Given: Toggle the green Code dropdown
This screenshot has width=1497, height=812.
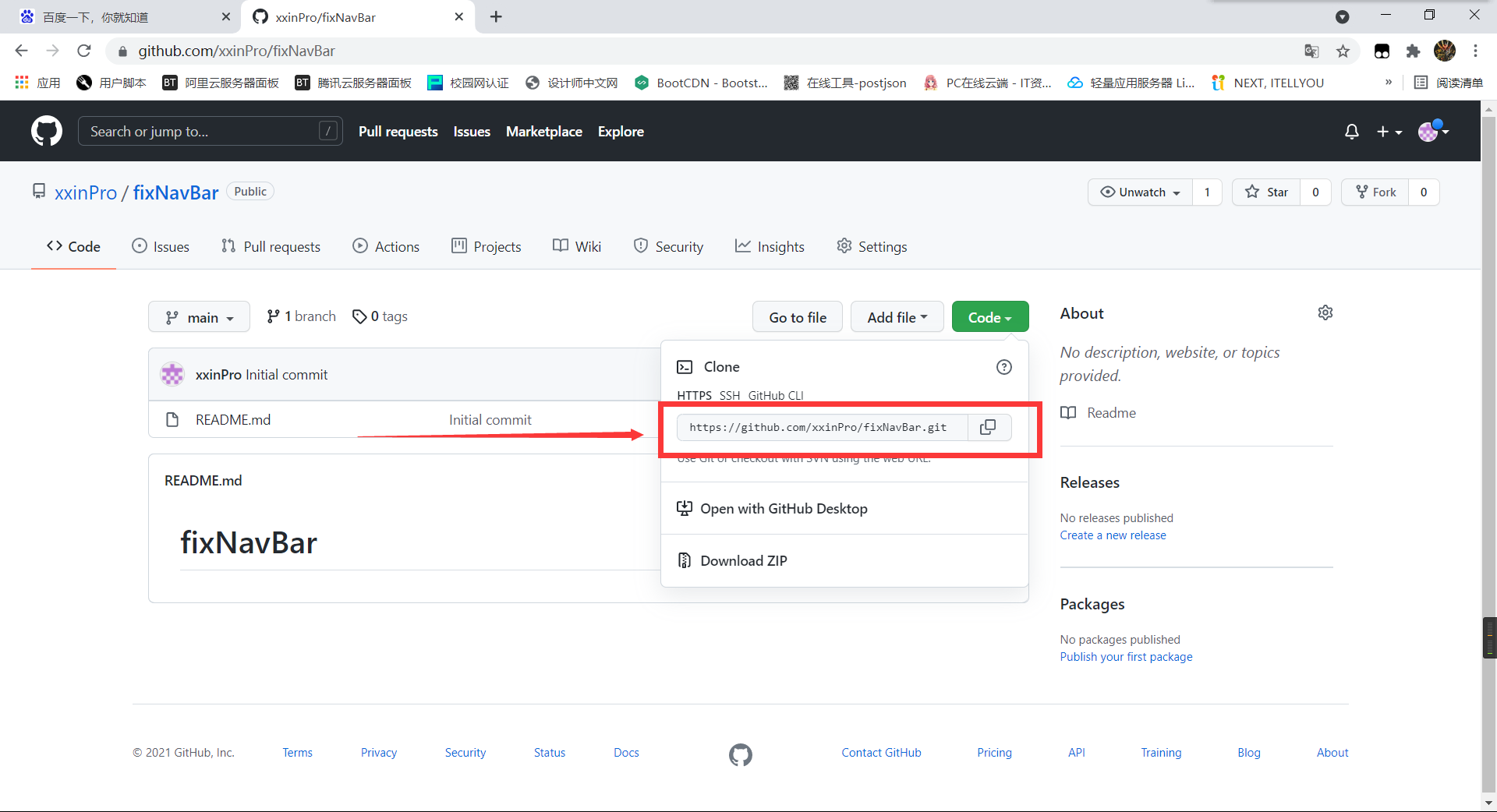Looking at the screenshot, I should click(990, 317).
